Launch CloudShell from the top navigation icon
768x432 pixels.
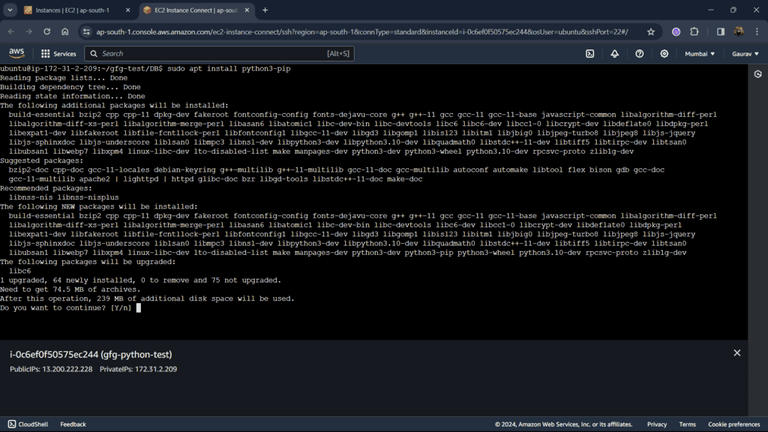(590, 54)
